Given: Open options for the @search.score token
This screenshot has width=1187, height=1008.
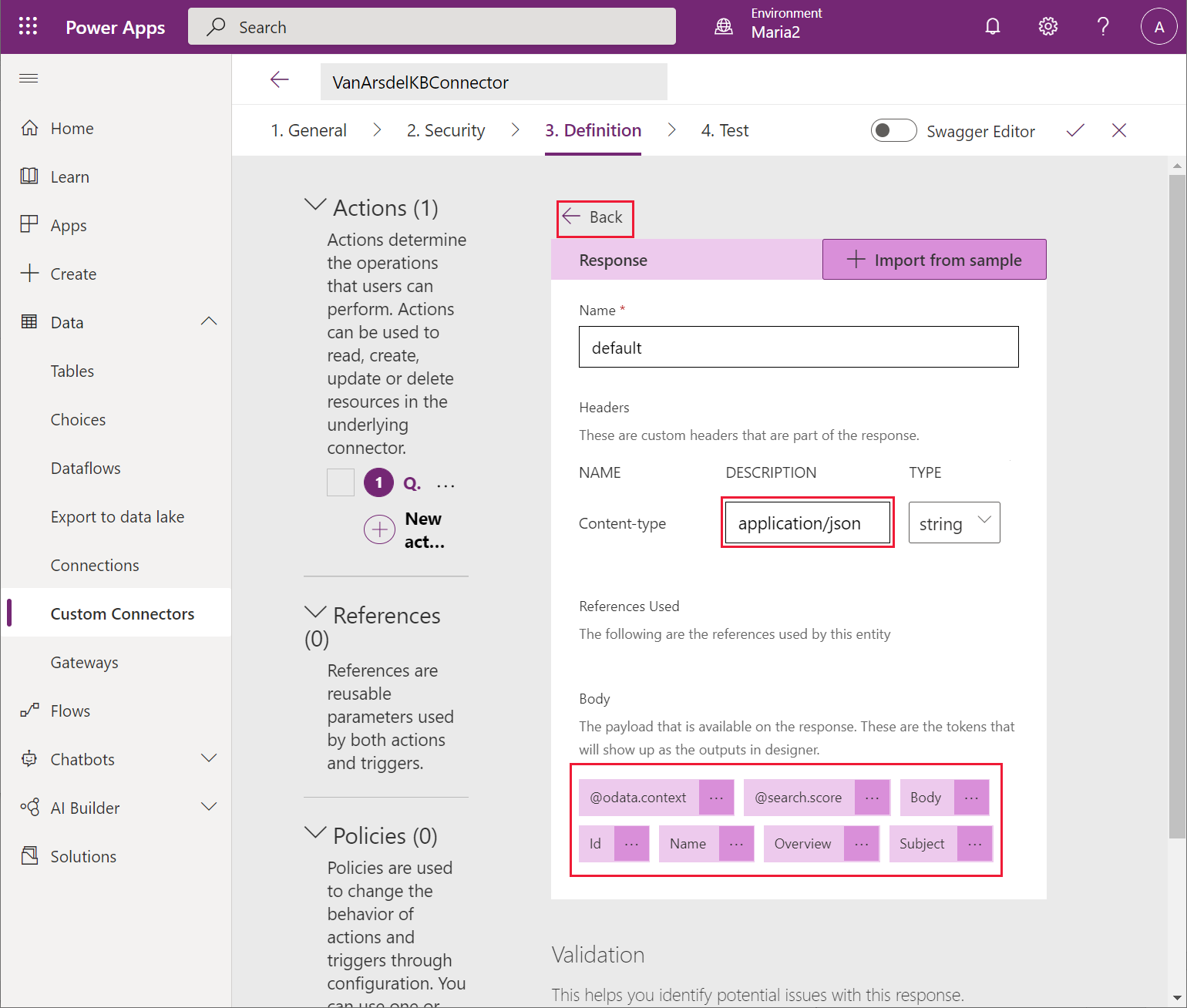Looking at the screenshot, I should click(x=872, y=798).
